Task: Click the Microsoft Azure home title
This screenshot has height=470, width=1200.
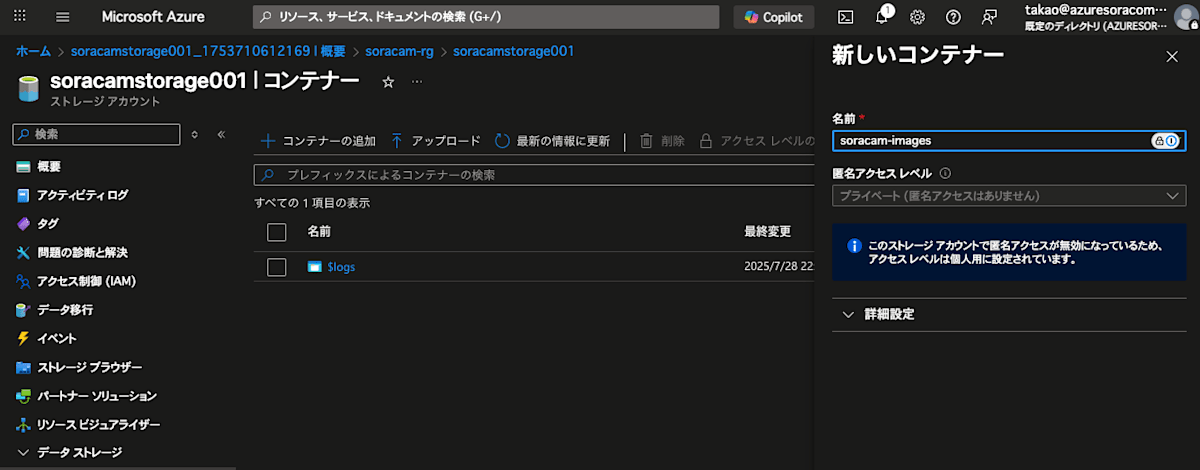Action: (x=152, y=17)
